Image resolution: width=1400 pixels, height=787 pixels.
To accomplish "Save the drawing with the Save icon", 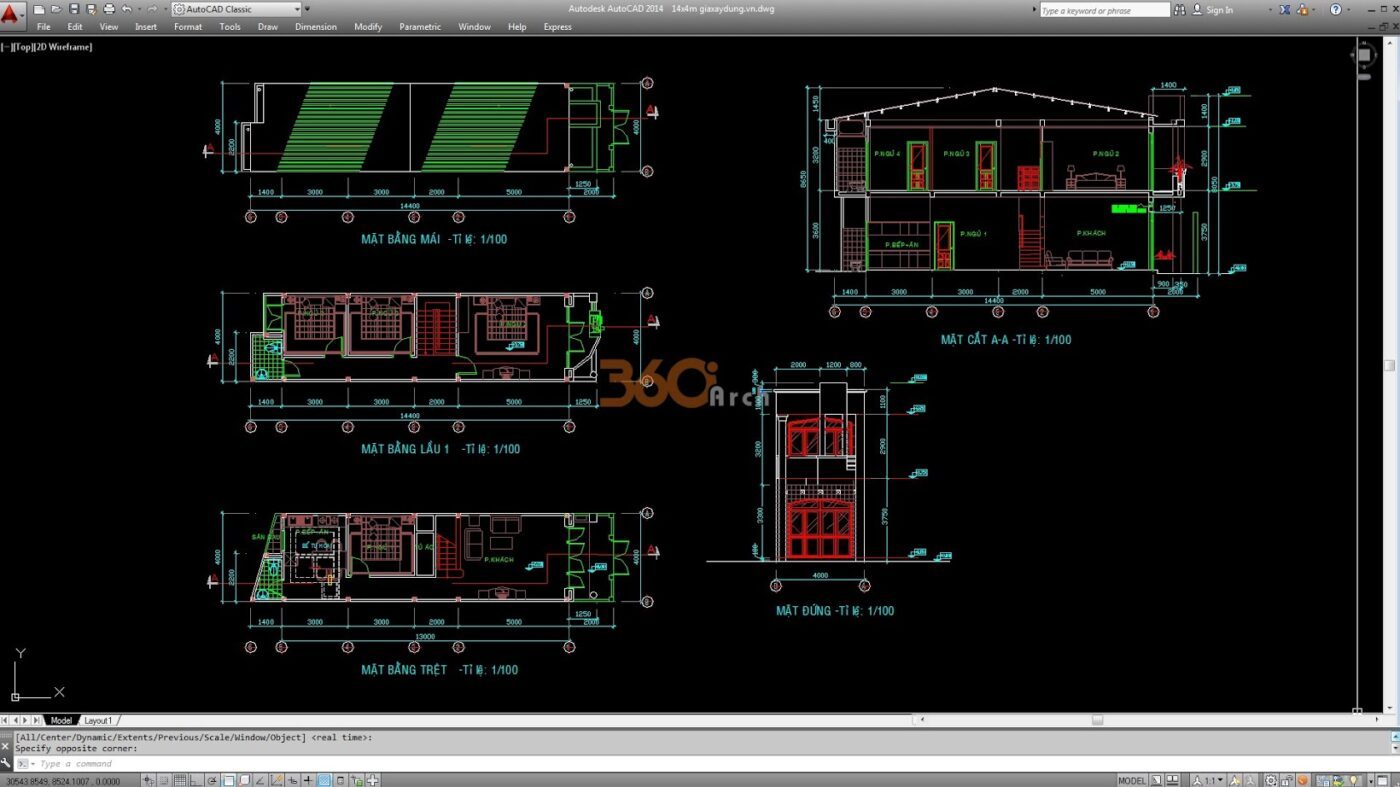I will pyautogui.click(x=74, y=9).
